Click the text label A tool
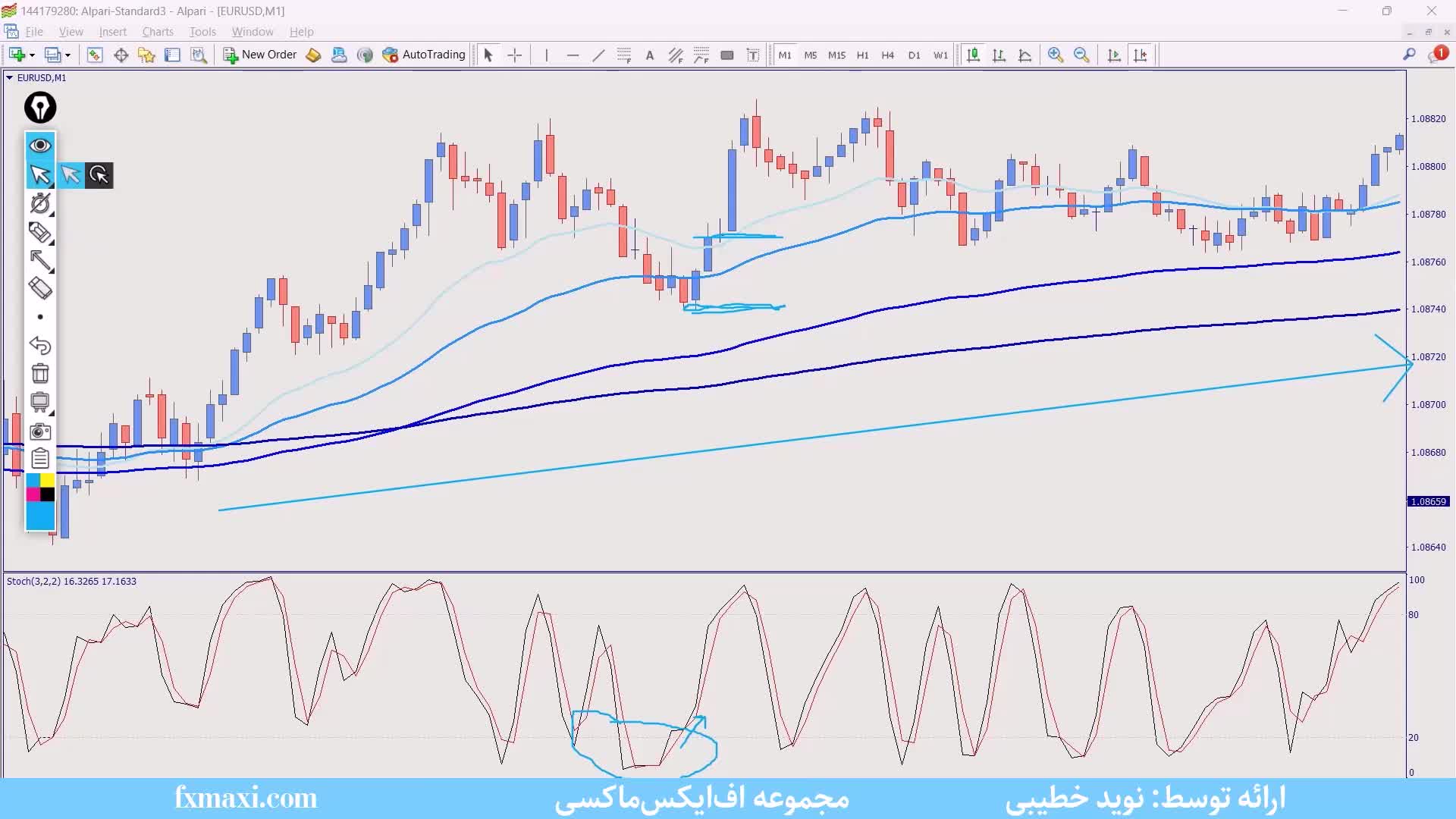 650,55
